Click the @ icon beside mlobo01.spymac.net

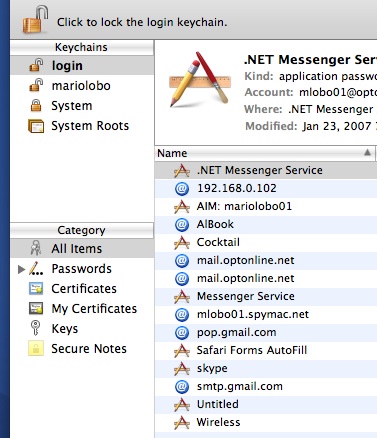(x=182, y=315)
